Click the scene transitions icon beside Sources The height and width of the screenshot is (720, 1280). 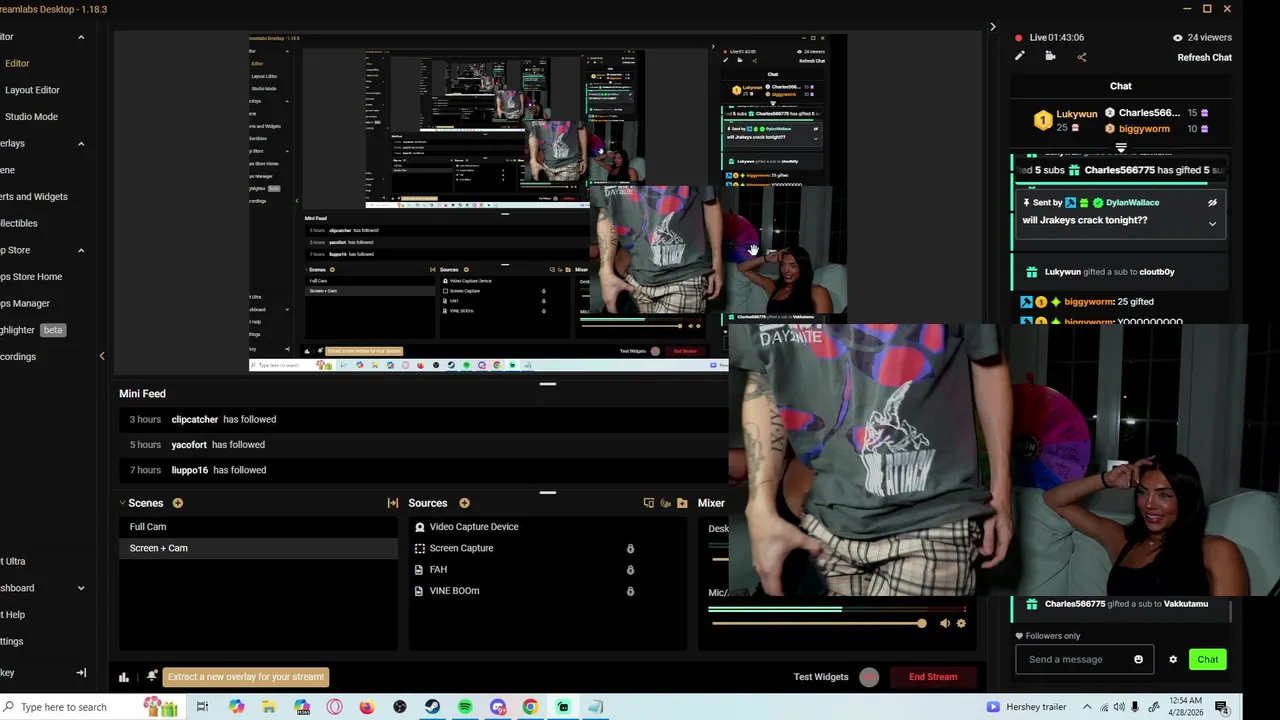pyautogui.click(x=393, y=503)
